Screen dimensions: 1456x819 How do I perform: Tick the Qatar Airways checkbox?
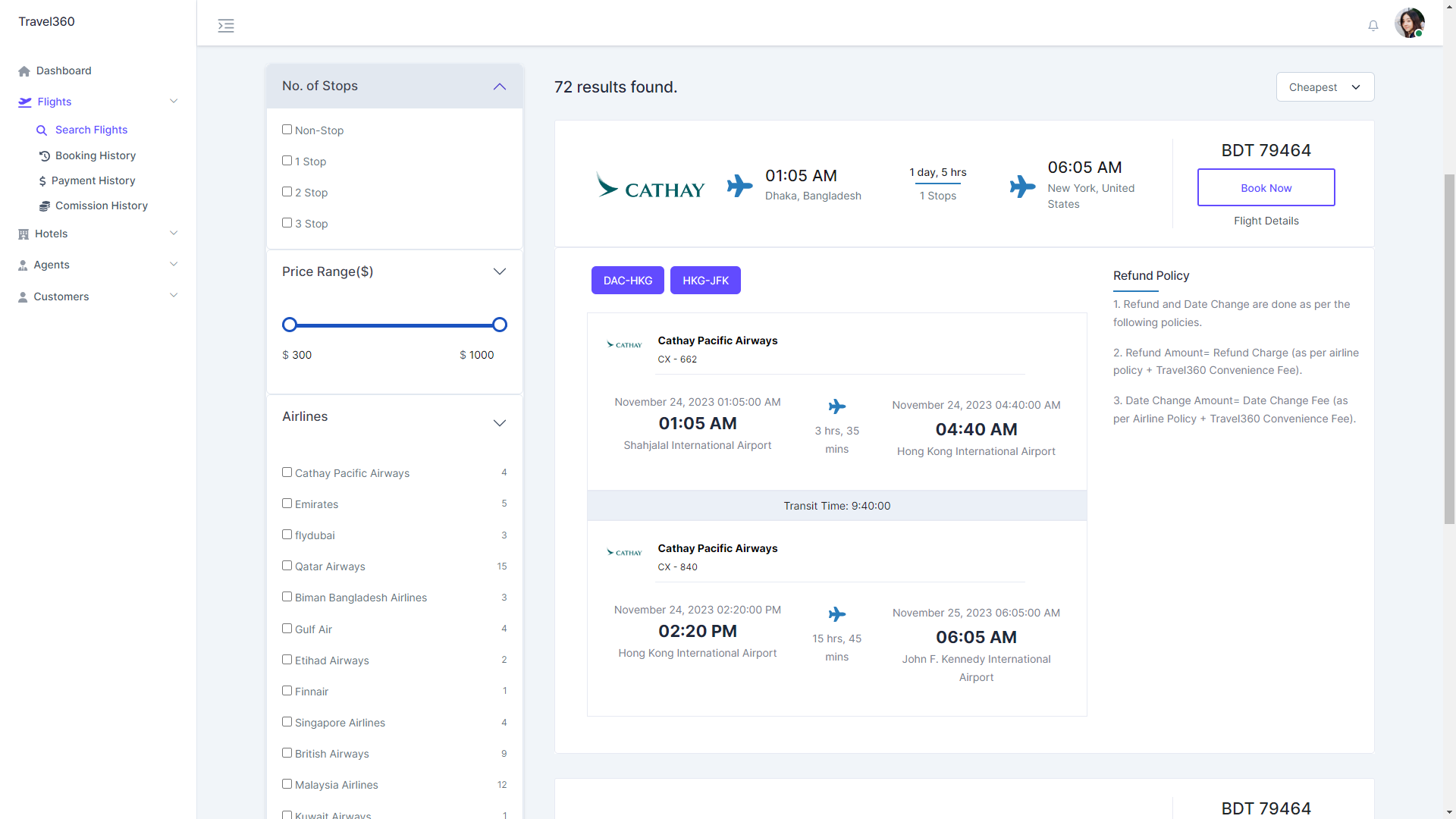coord(287,566)
